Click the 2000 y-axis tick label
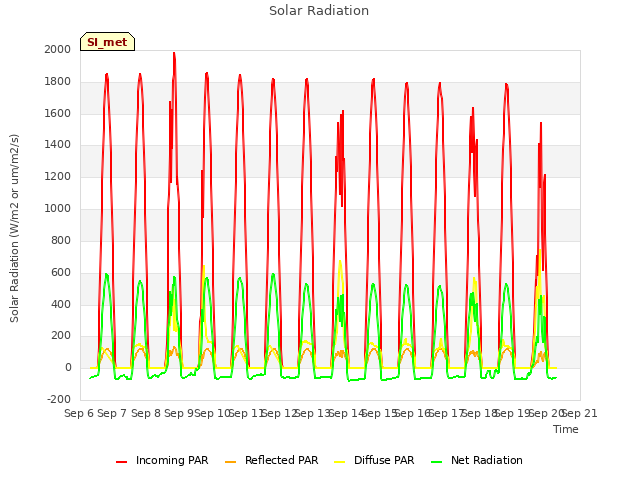 pos(58,49)
